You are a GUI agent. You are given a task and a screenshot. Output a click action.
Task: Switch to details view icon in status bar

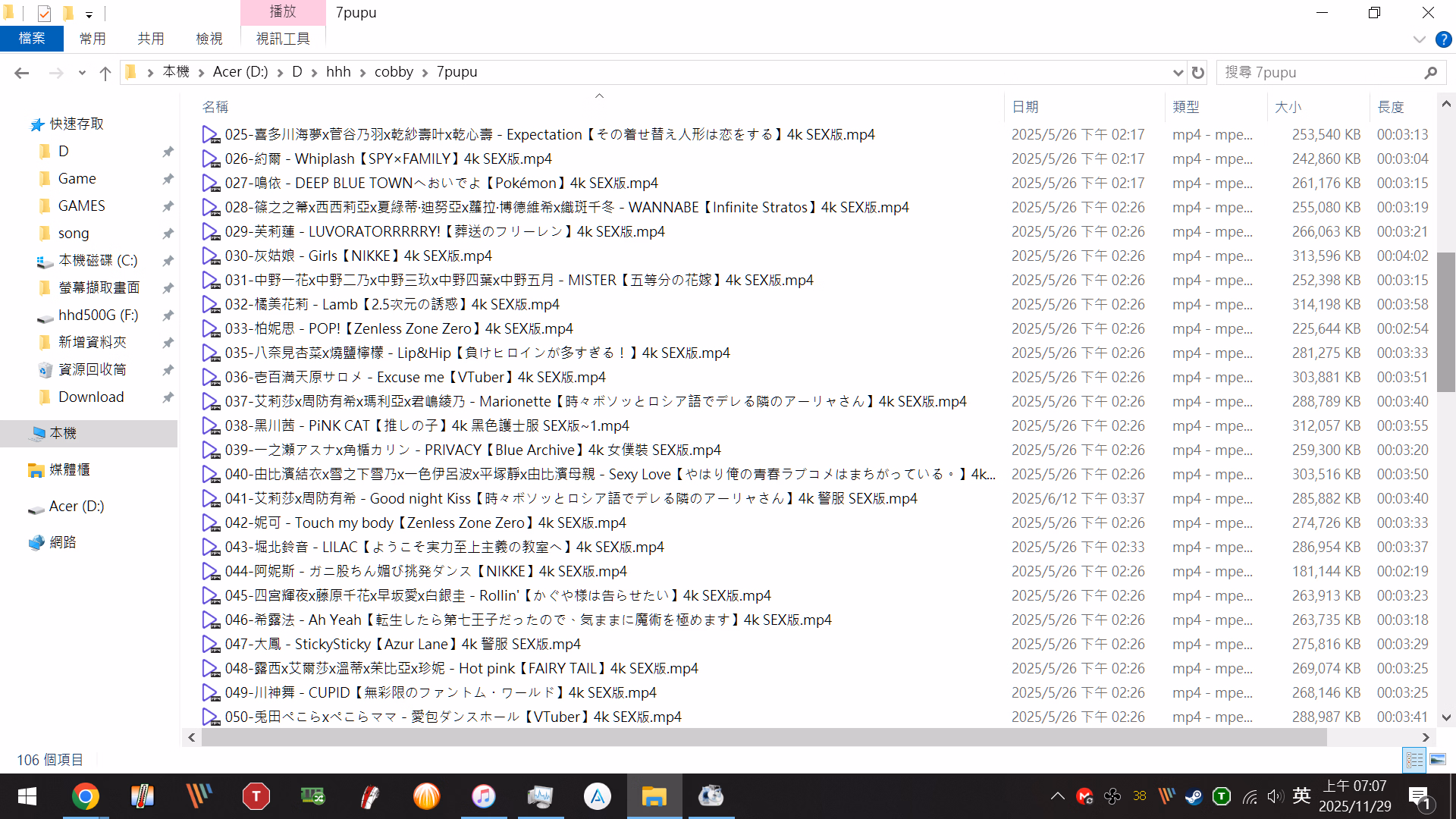[1414, 759]
